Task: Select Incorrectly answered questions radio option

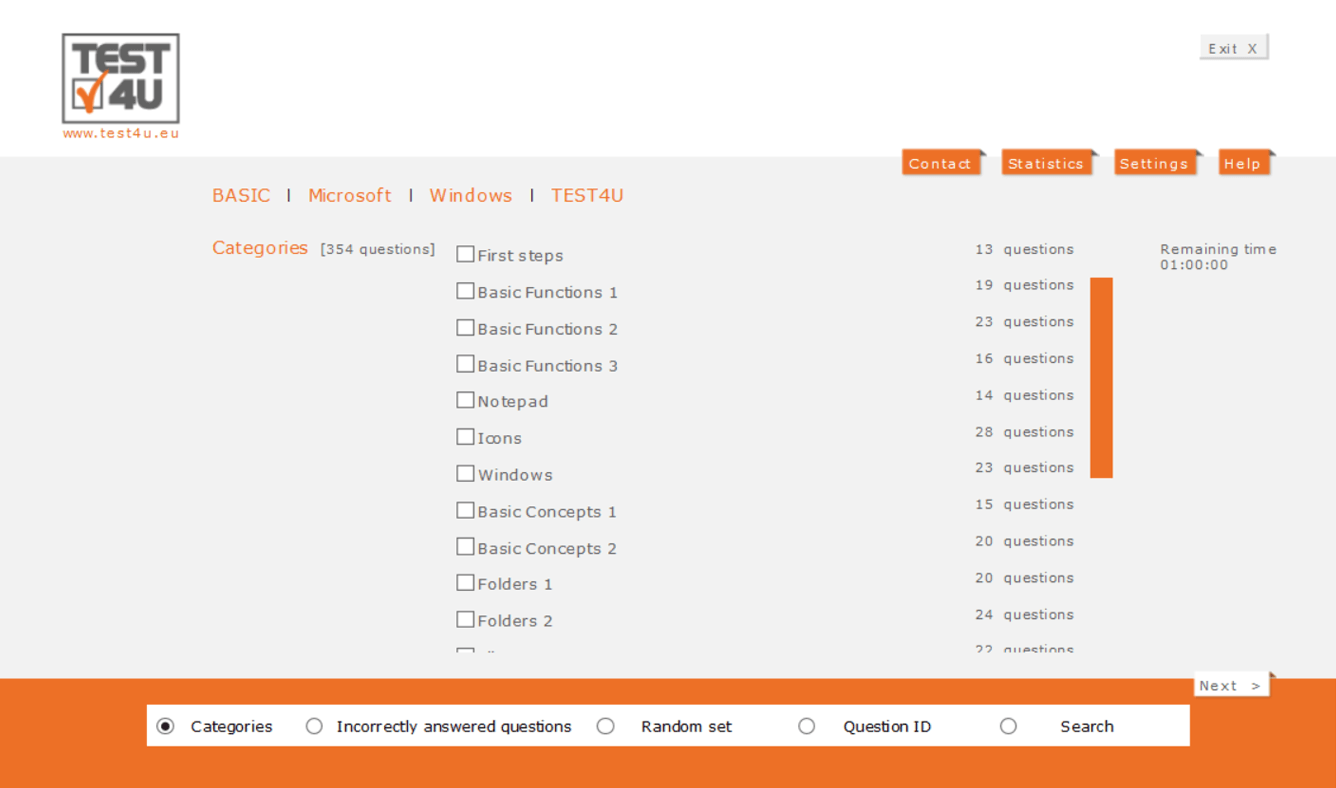Action: pyautogui.click(x=314, y=726)
